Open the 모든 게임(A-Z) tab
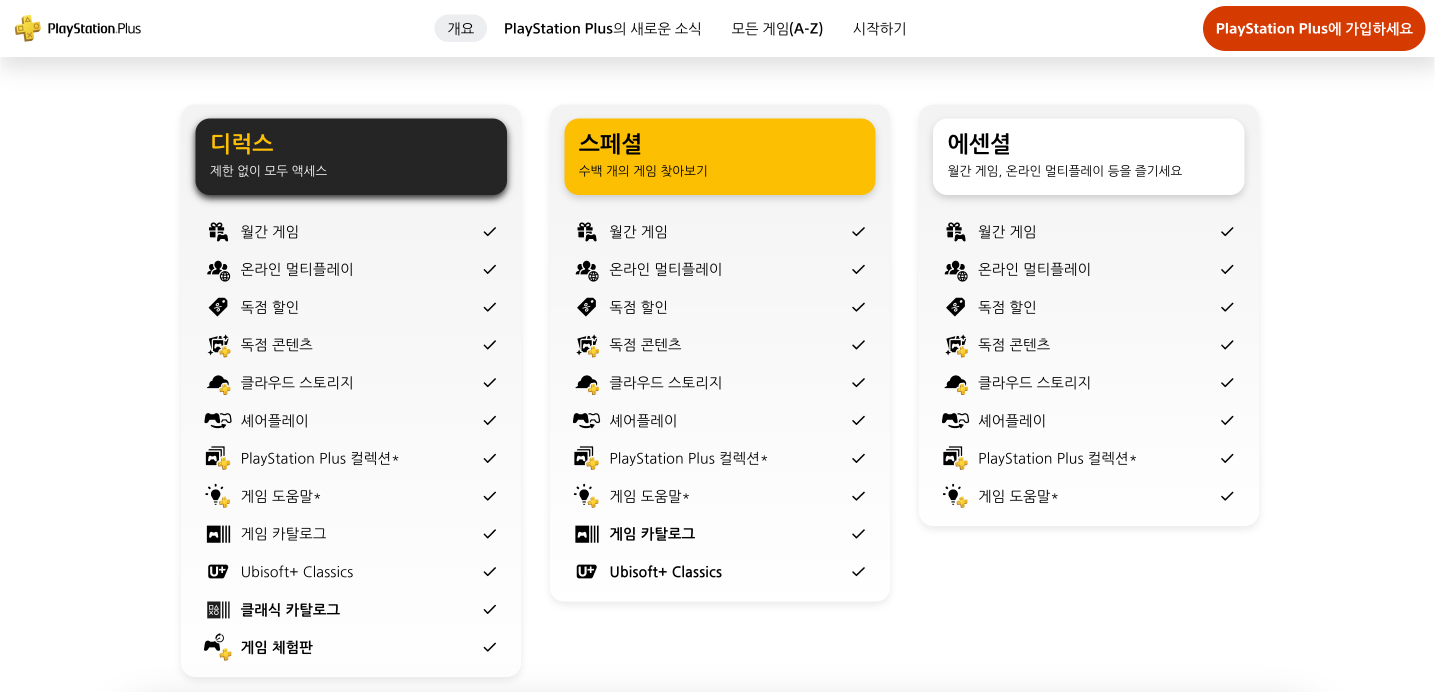 tap(777, 28)
